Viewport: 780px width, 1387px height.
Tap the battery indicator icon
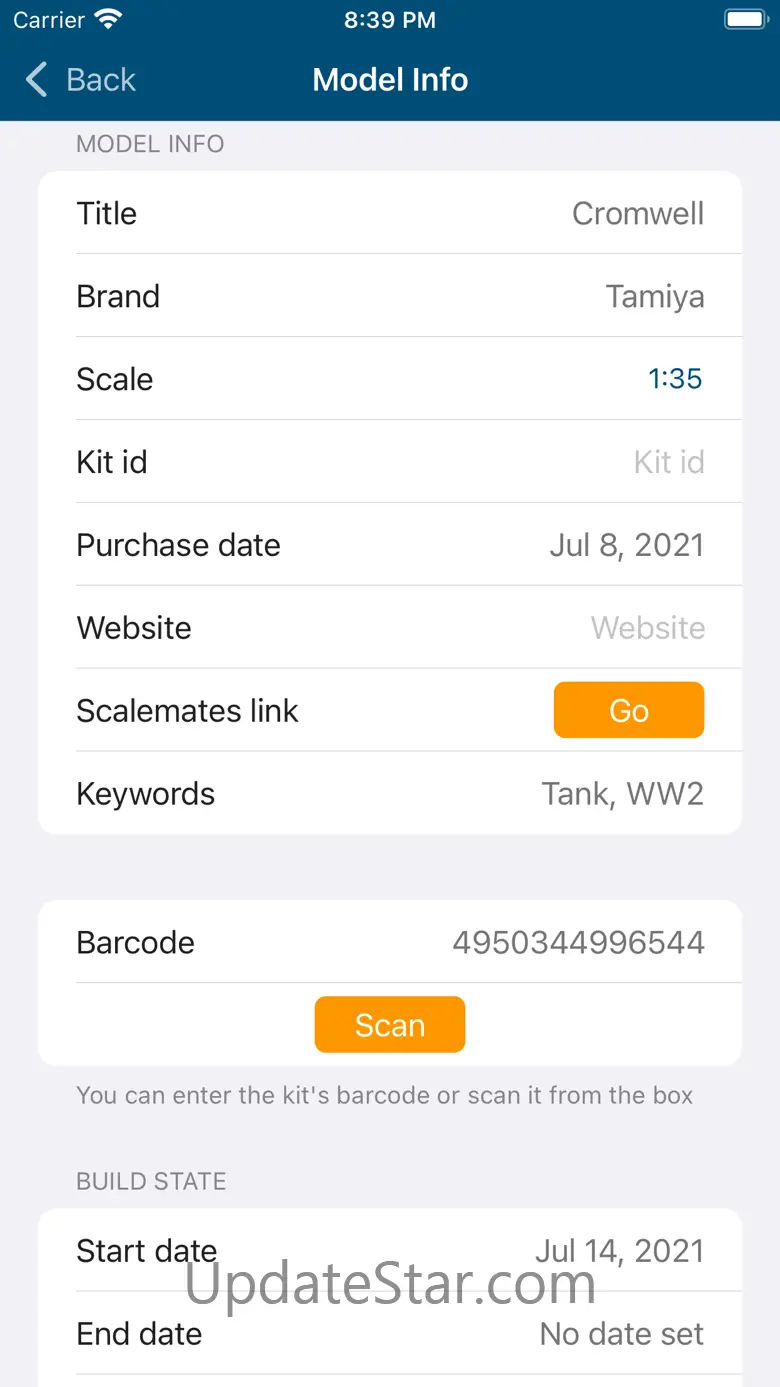coord(745,19)
